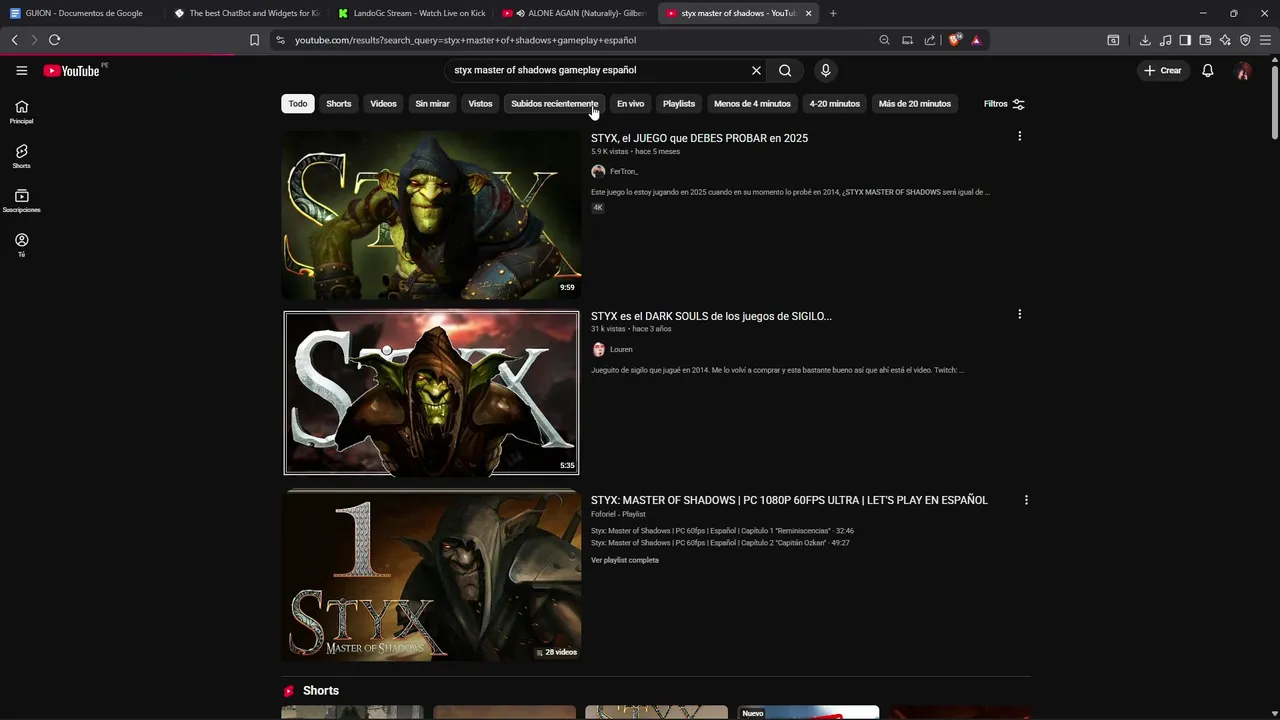Go to the YouTube home logo

(x=72, y=71)
